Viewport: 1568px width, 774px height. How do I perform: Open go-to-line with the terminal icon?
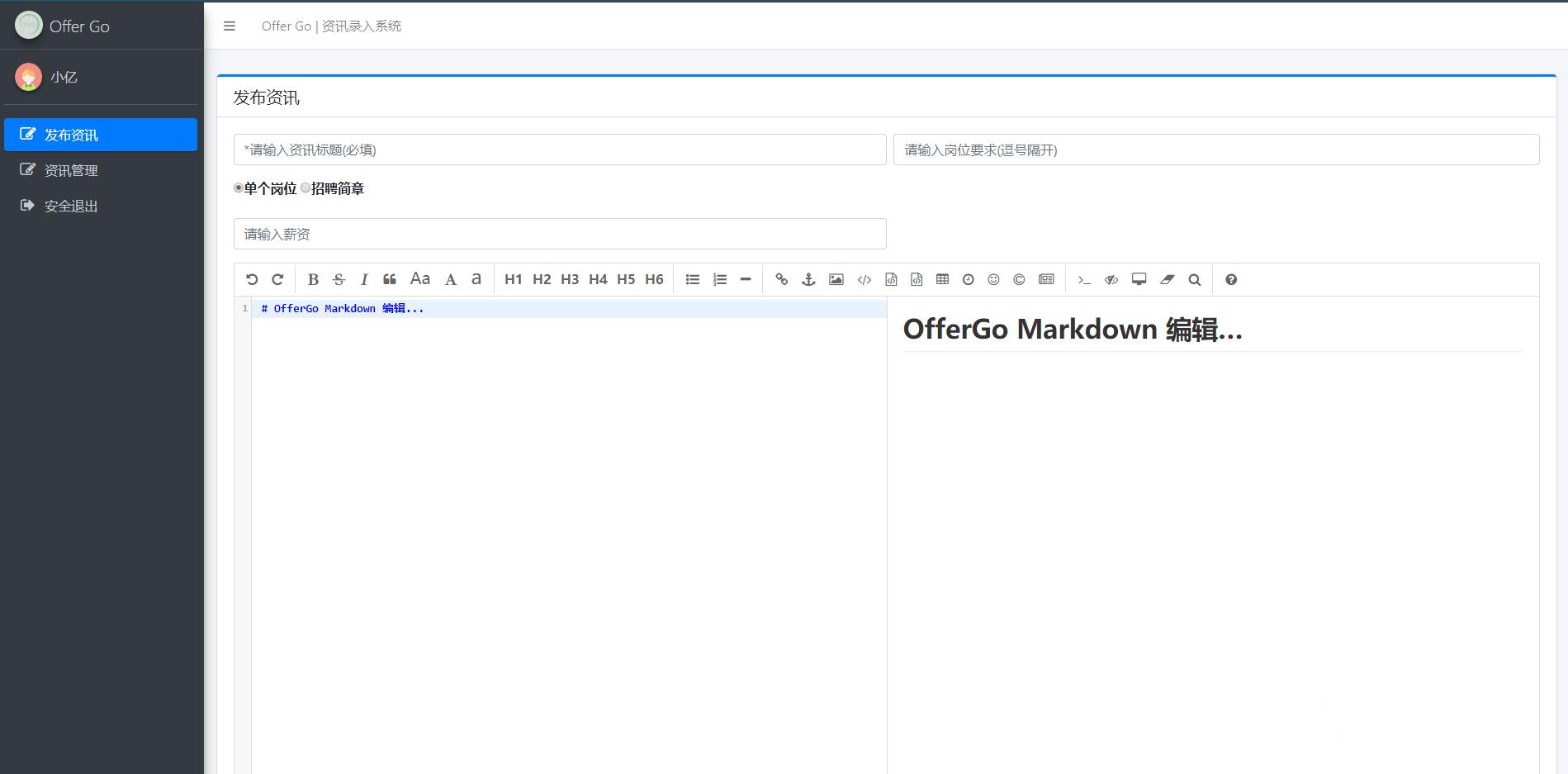click(1085, 279)
